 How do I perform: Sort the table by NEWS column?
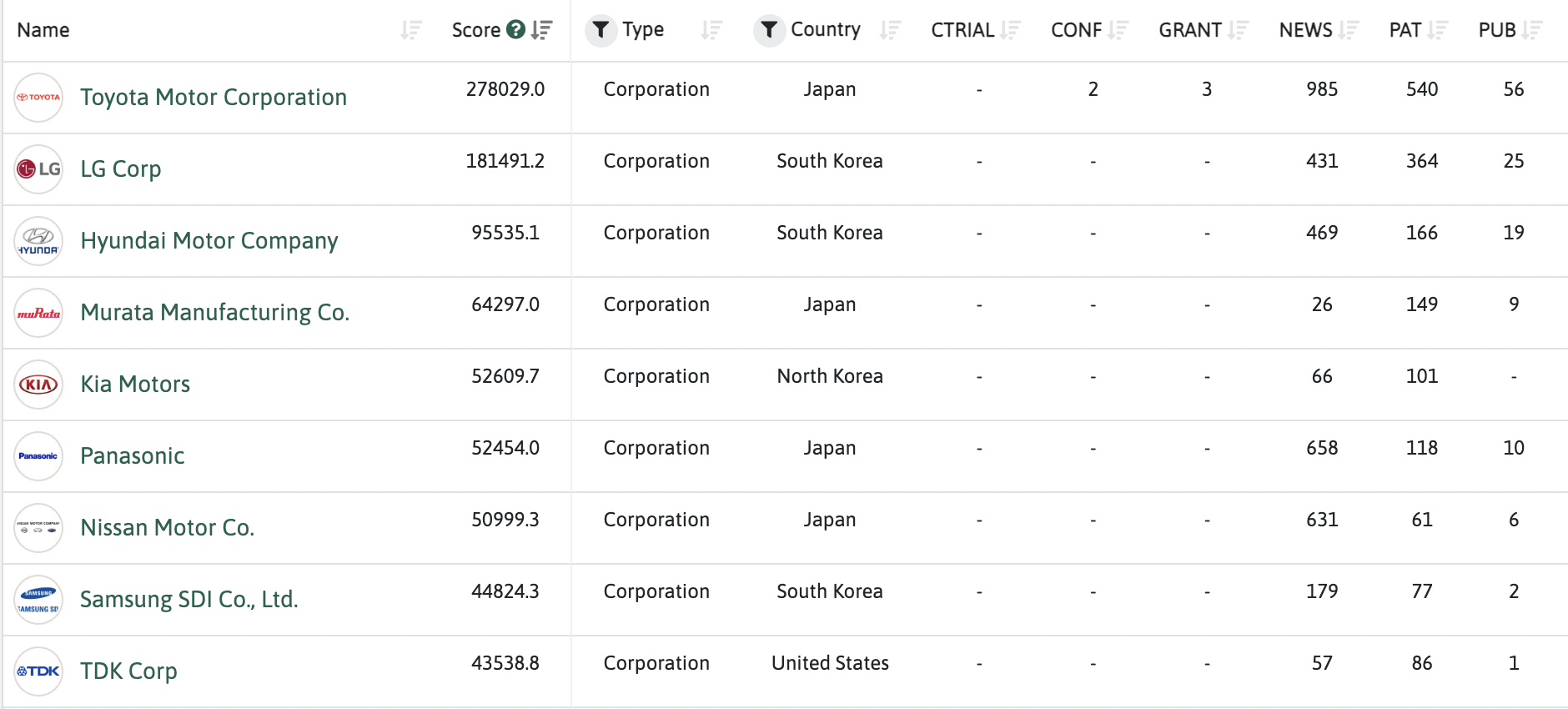point(1348,30)
